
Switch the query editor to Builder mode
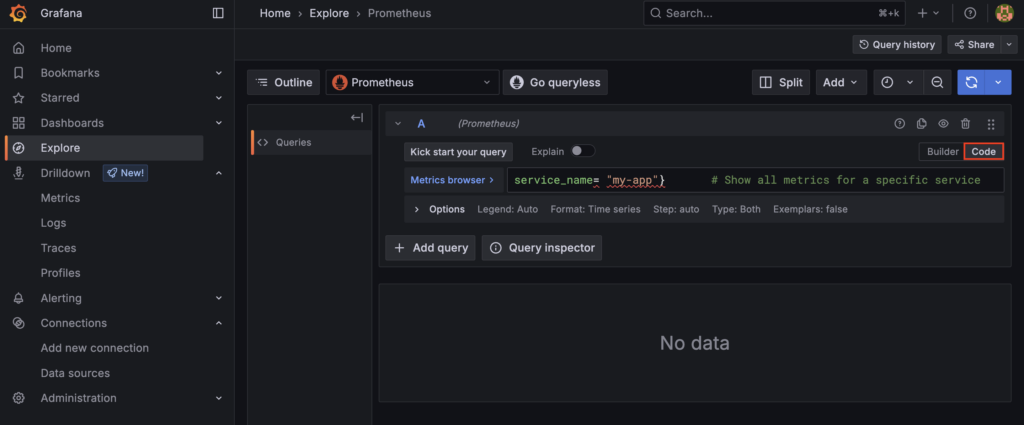(x=941, y=151)
